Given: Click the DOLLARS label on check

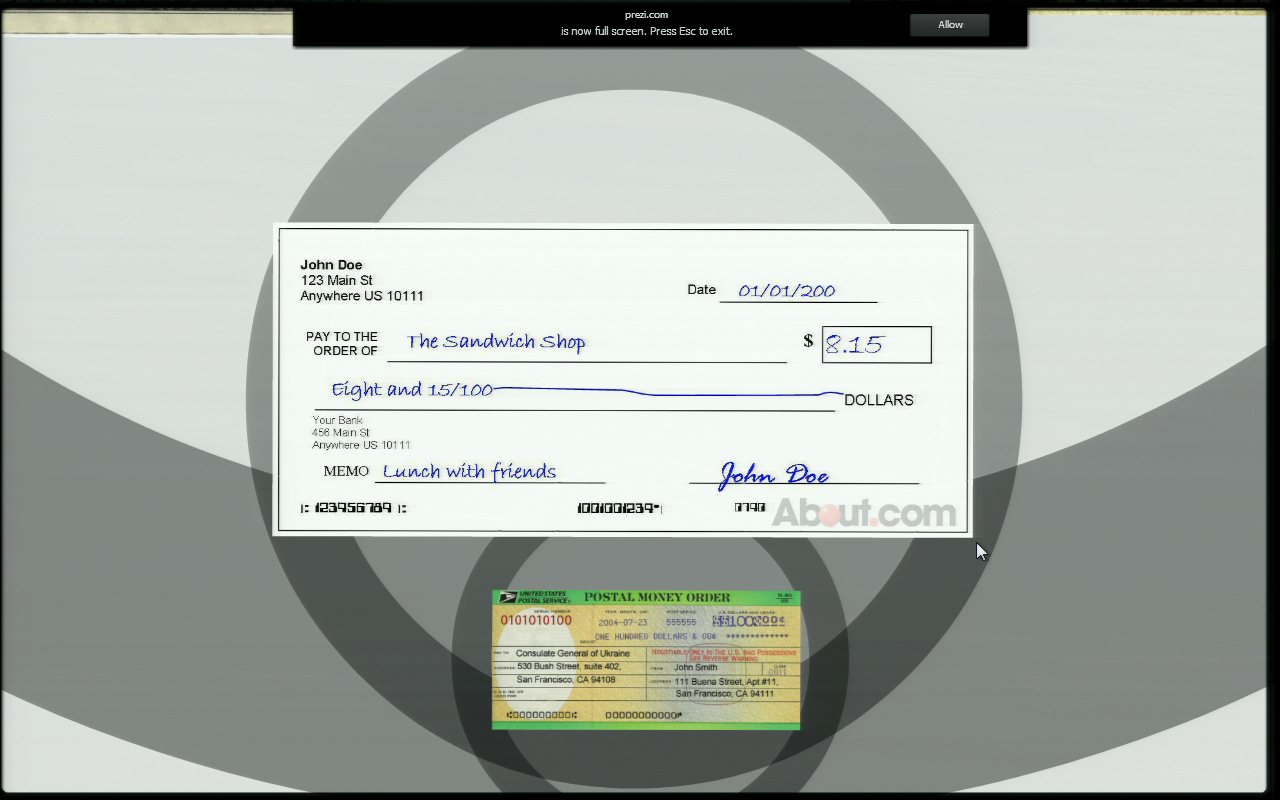Looking at the screenshot, I should pyautogui.click(x=878, y=400).
